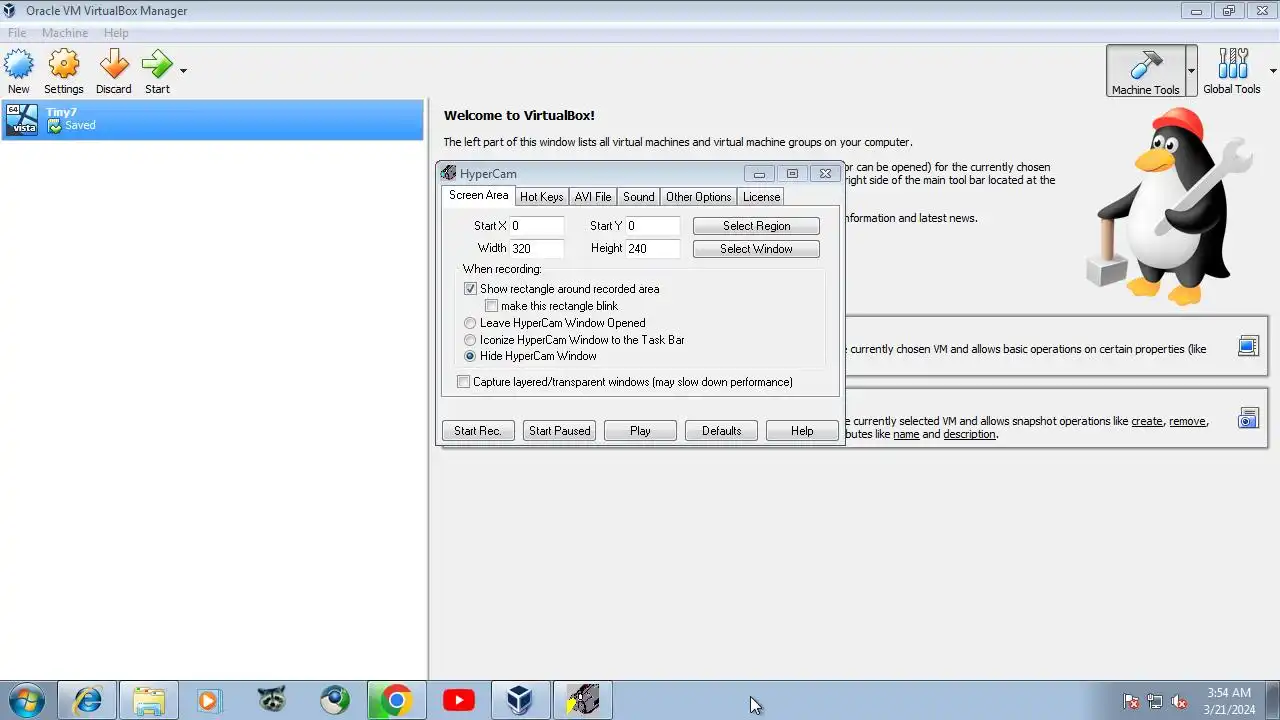Click the Height input field
Image resolution: width=1280 pixels, height=720 pixels.
(x=653, y=248)
